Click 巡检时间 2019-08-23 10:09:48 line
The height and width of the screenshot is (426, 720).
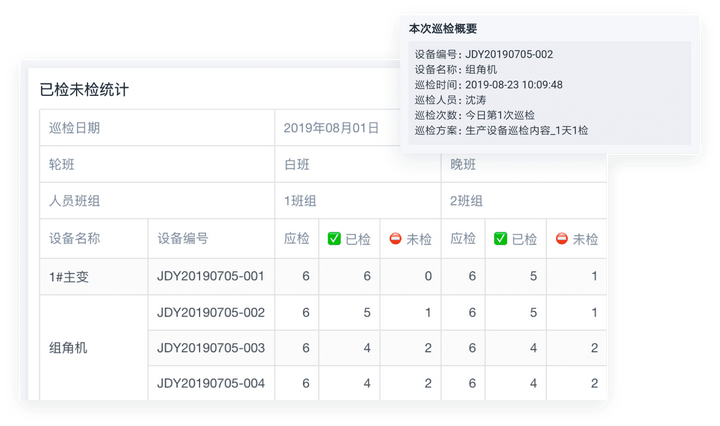[x=489, y=84]
